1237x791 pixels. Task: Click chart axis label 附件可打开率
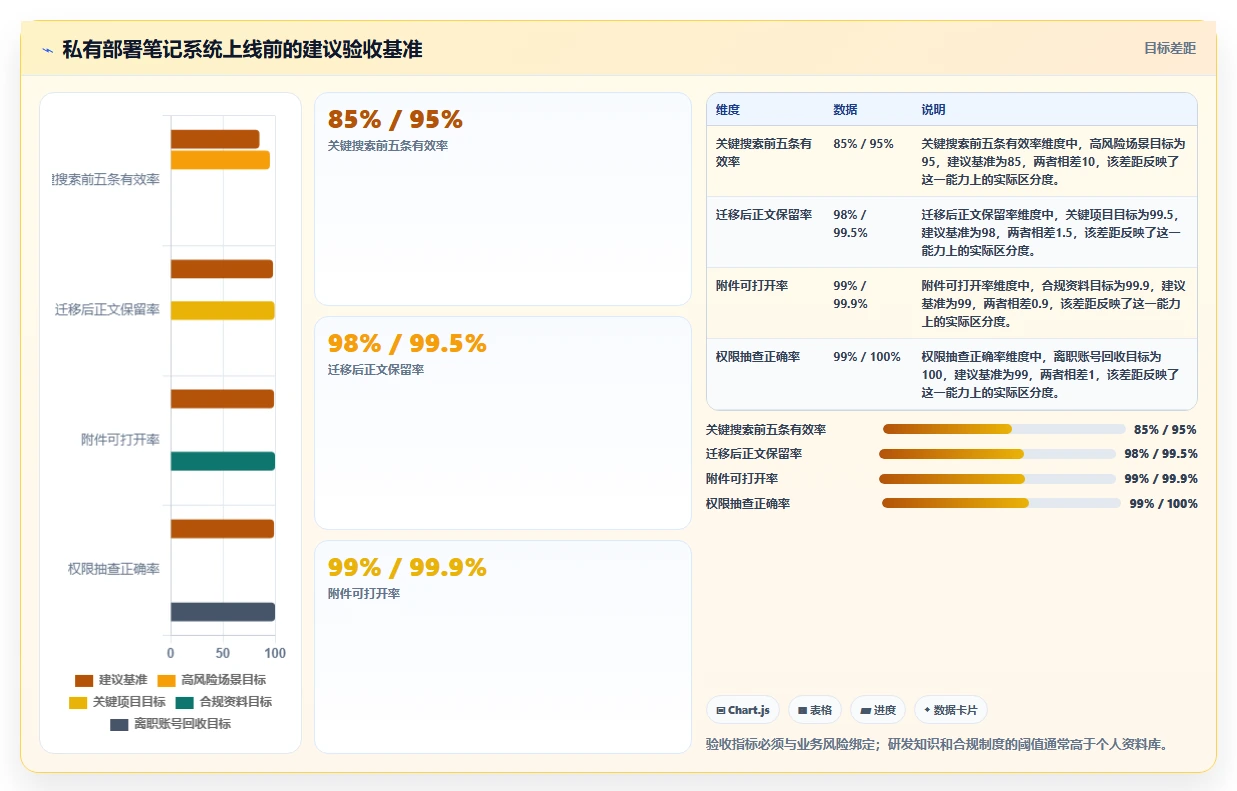pyautogui.click(x=120, y=440)
